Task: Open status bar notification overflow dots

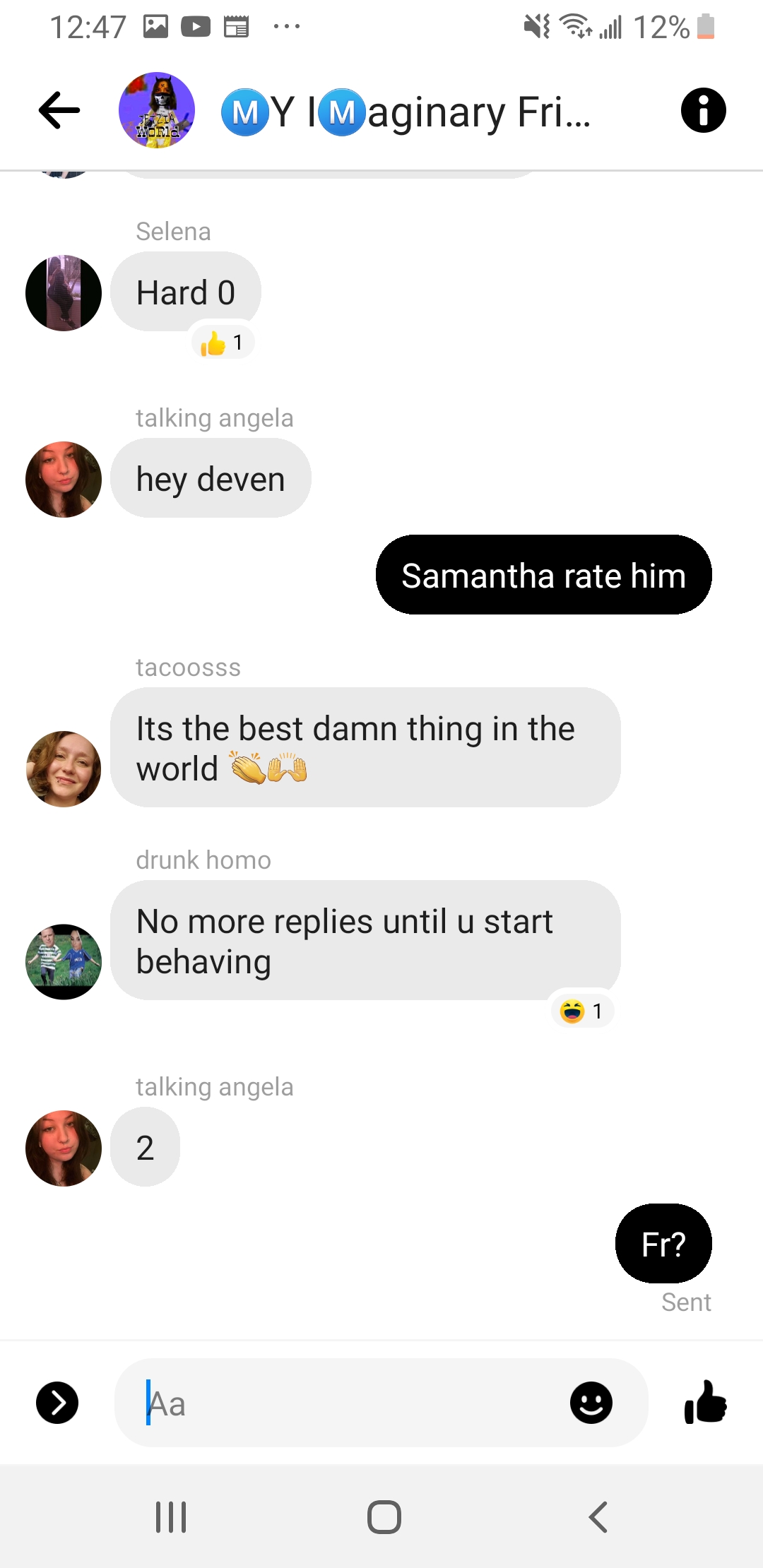Action: pos(287,27)
